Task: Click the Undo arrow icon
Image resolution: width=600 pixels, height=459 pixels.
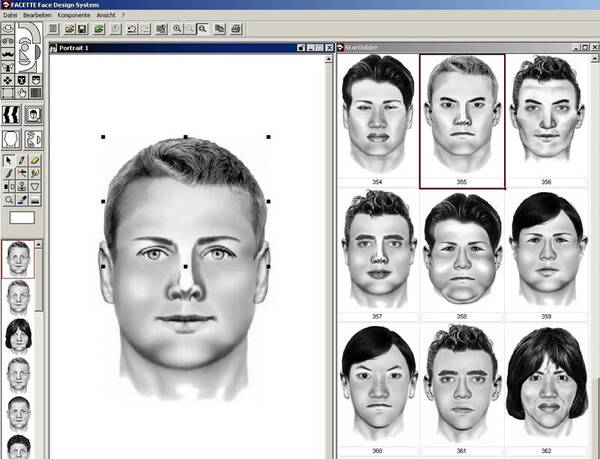Action: 130,30
